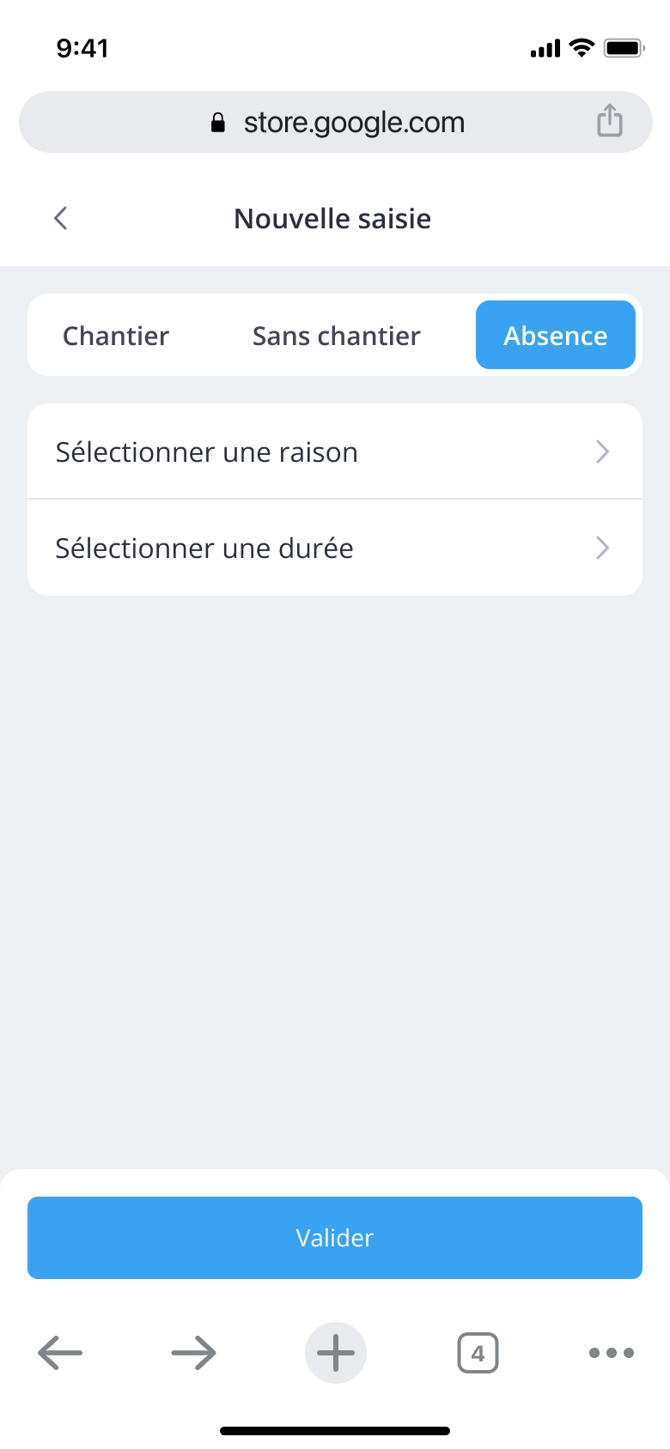Tap the back chevron beside Nouvelle saisie
This screenshot has height=1449, width=670.
coord(61,218)
